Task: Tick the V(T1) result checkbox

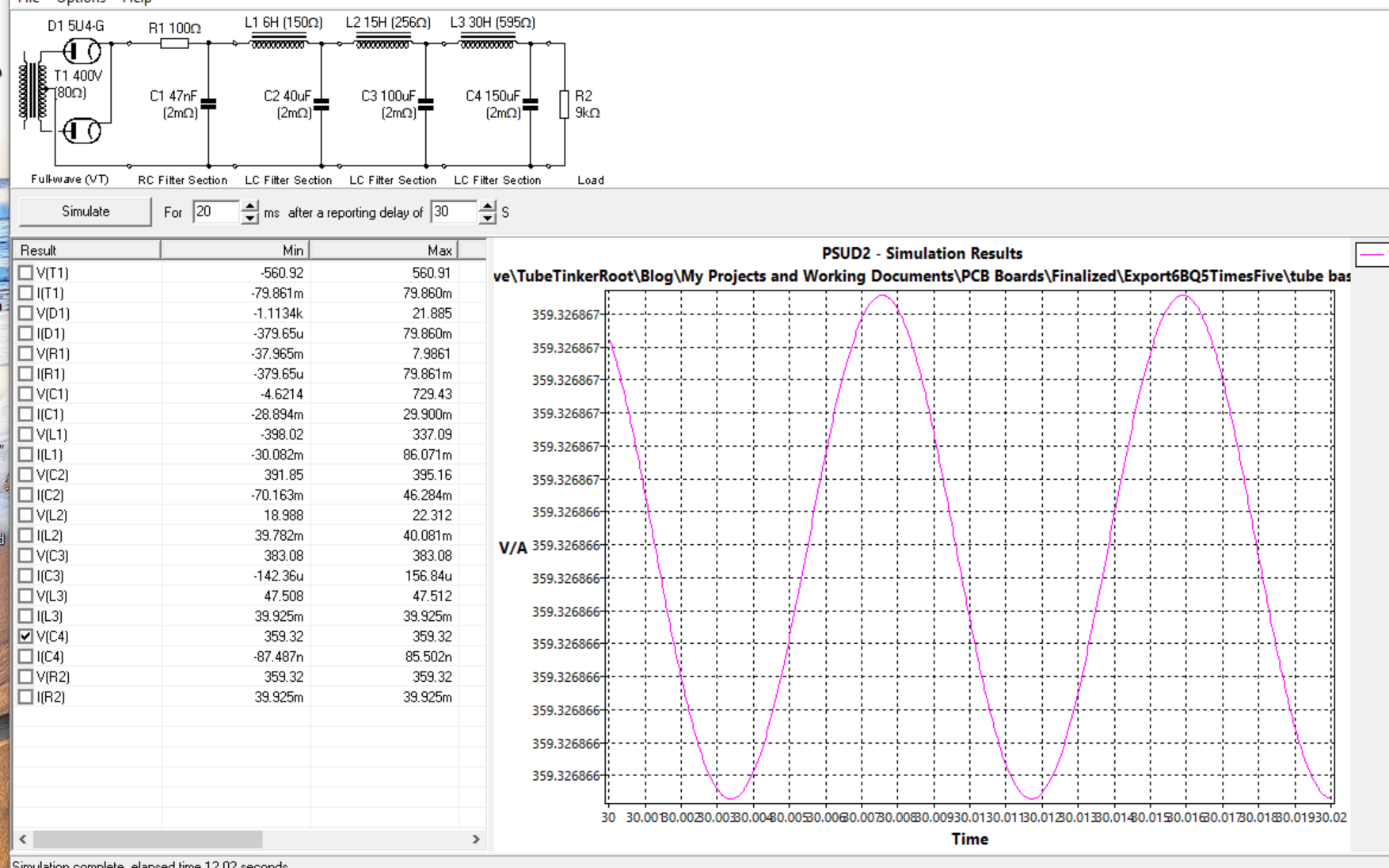Action: pos(25,272)
